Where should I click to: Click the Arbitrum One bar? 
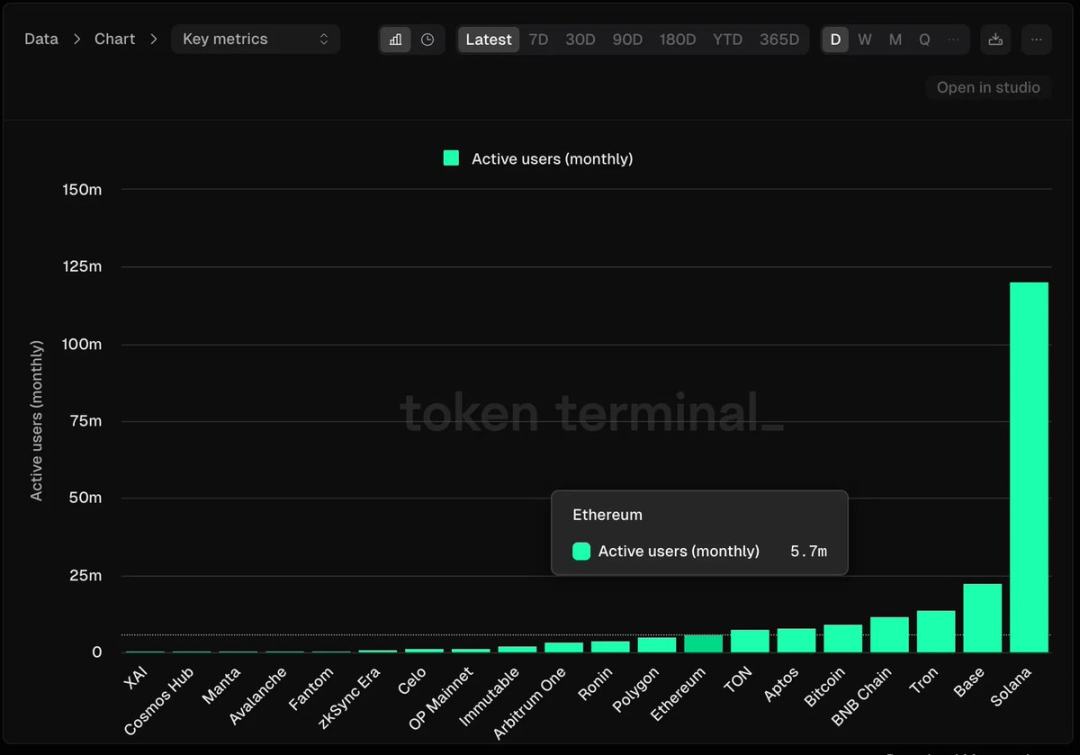tap(564, 648)
